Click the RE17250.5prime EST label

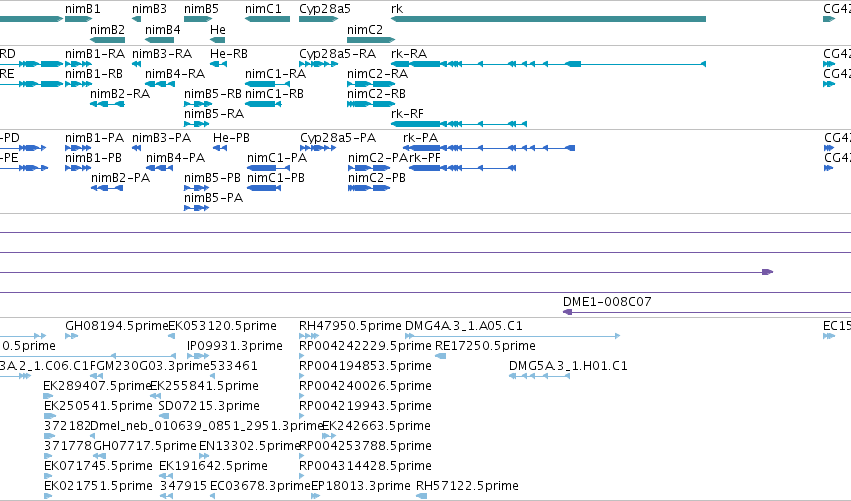[485, 346]
